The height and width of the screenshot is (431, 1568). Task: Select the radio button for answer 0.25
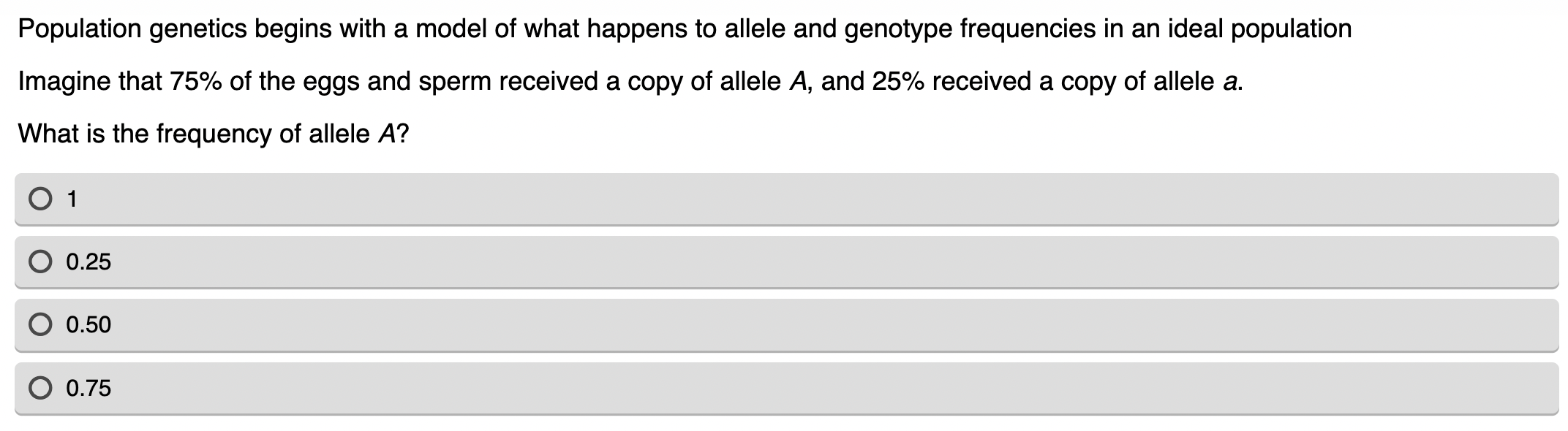click(x=42, y=261)
